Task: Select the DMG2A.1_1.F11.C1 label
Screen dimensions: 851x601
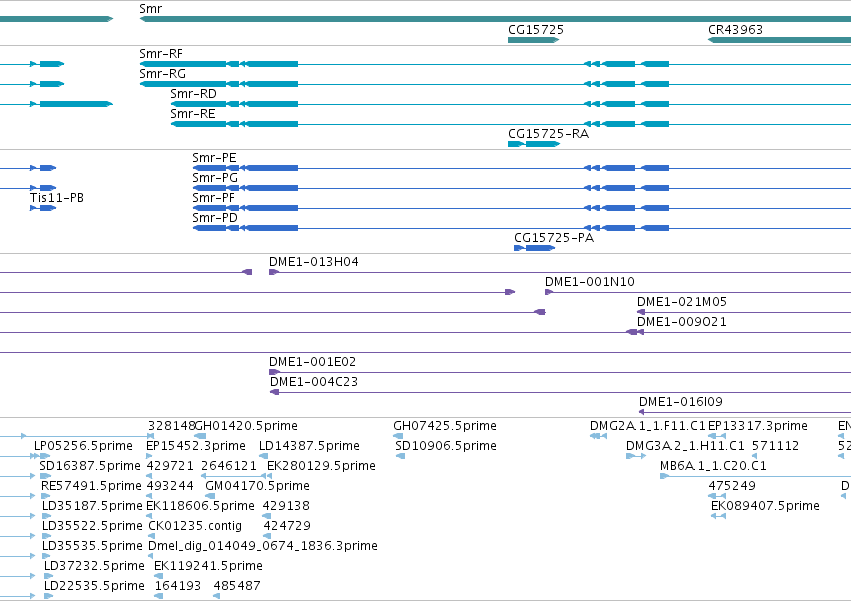Action: (x=647, y=426)
